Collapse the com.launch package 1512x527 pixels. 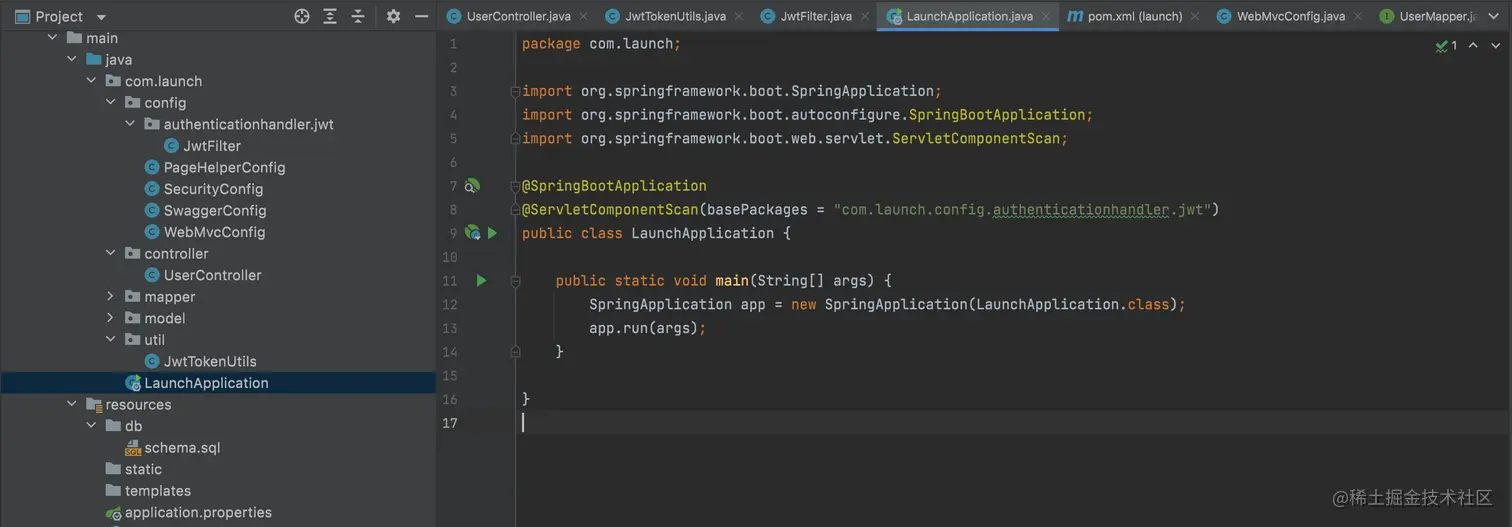pyautogui.click(x=91, y=81)
